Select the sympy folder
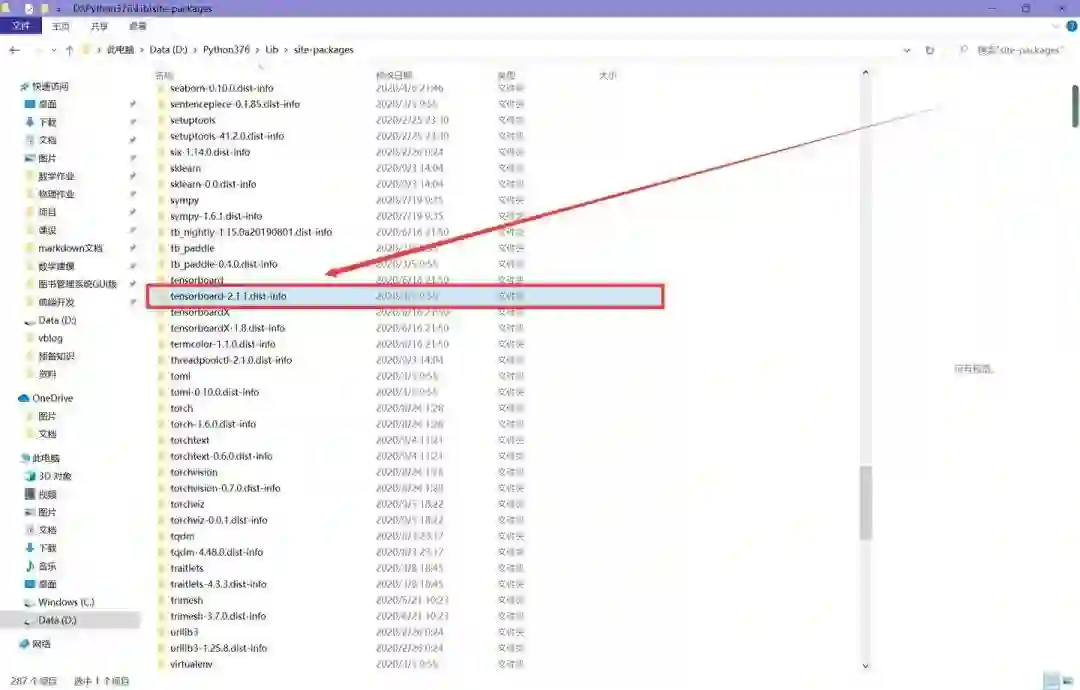Viewport: 1080px width, 690px height. pos(185,200)
